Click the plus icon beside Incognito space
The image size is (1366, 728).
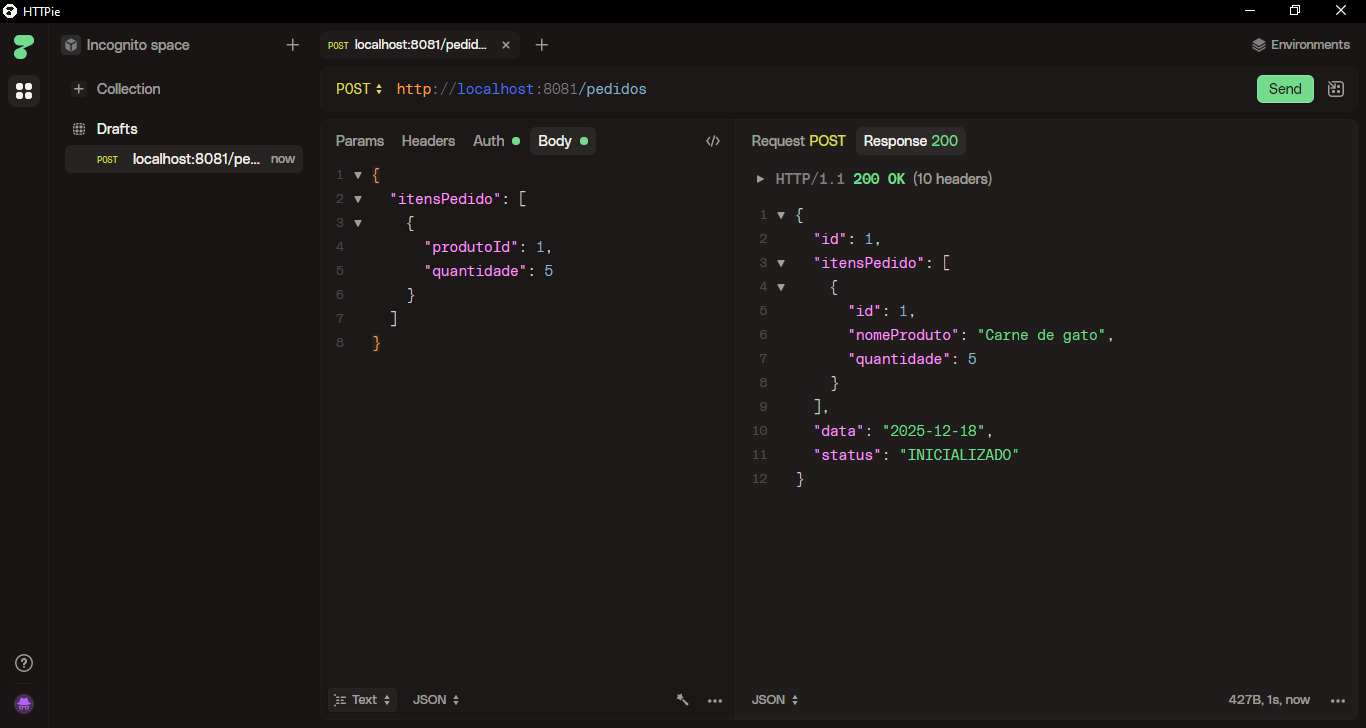[x=292, y=45]
